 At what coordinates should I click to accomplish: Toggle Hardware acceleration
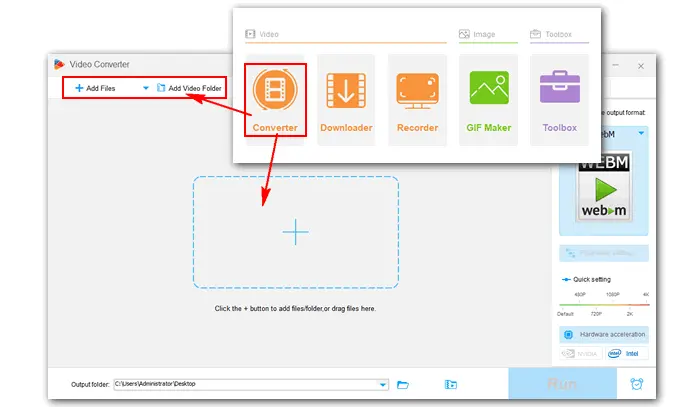tap(604, 334)
